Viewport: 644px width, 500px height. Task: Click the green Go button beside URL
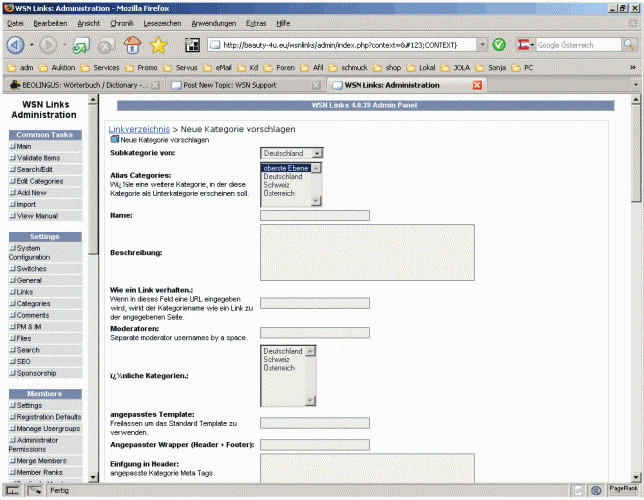click(x=499, y=45)
